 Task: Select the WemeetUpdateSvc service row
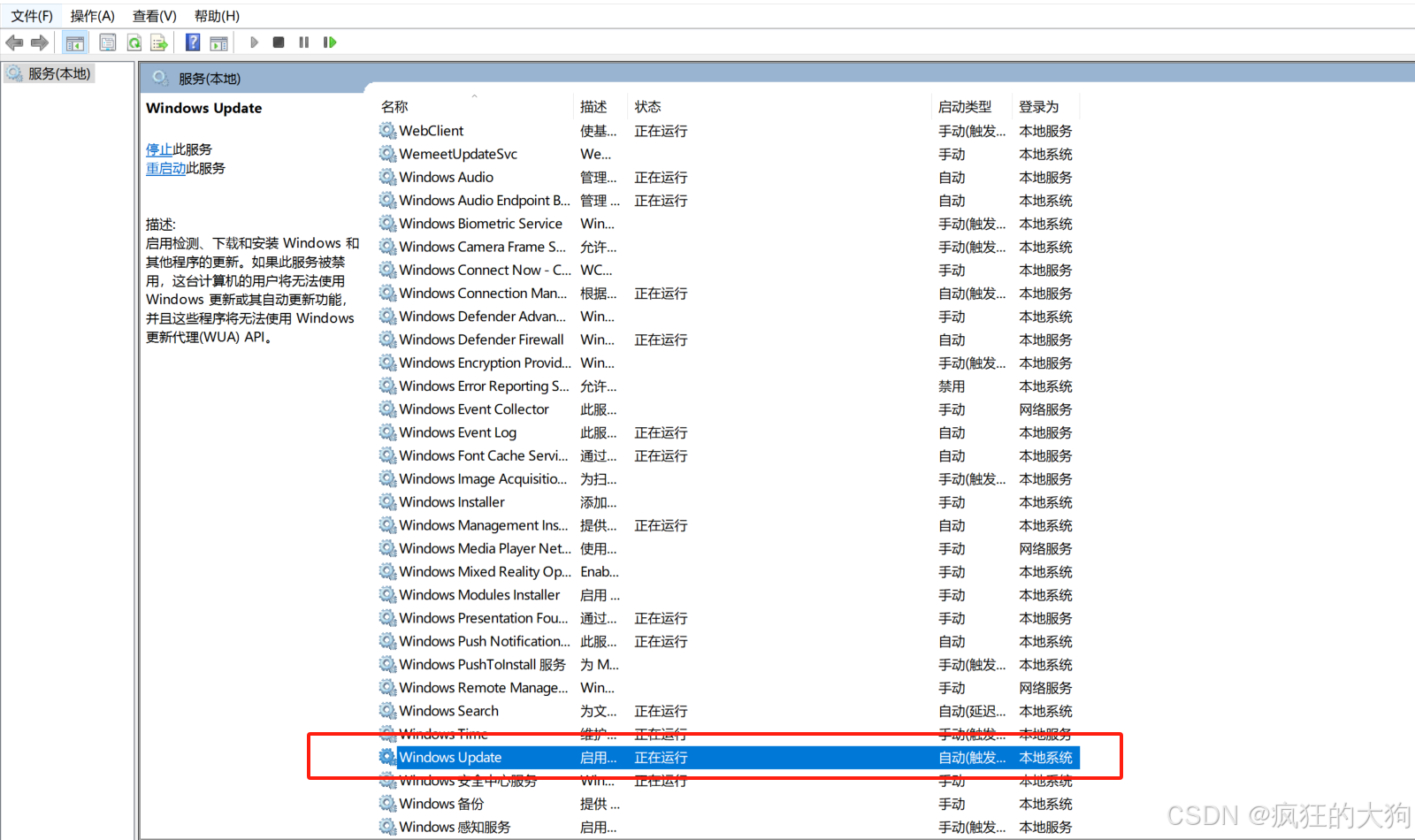[x=729, y=154]
